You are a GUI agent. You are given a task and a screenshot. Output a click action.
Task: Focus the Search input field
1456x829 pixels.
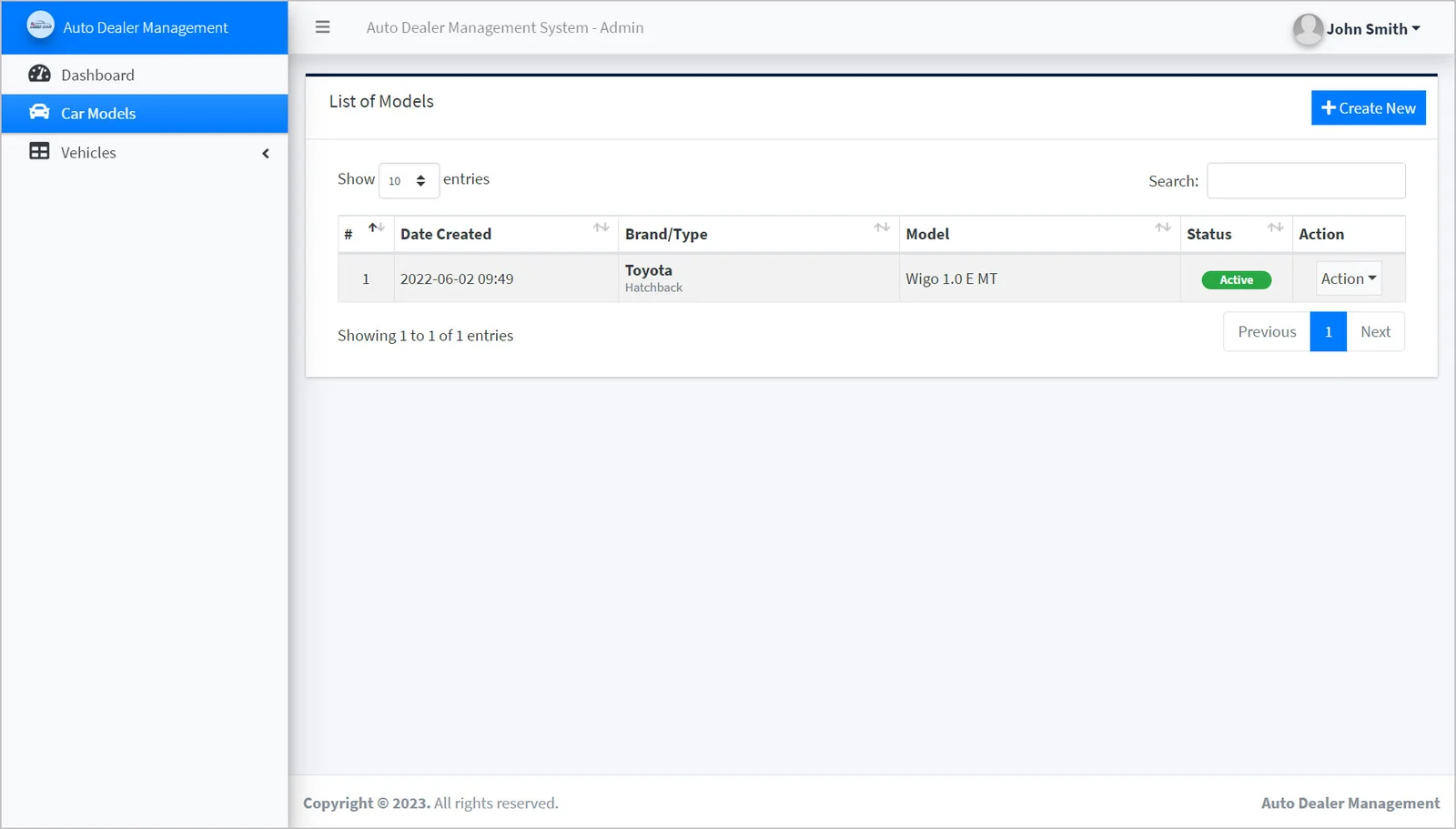(x=1306, y=180)
